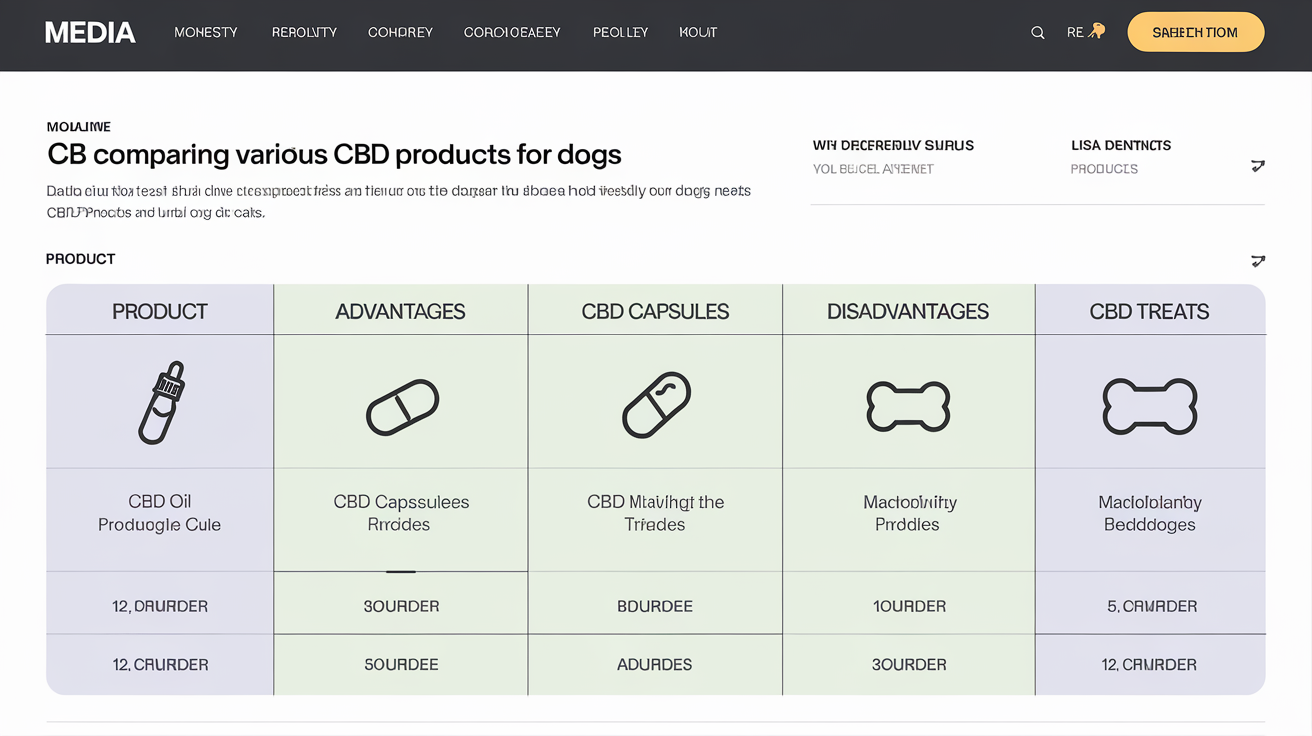The width and height of the screenshot is (1312, 736).
Task: Open the PEOLLEY nav item
Action: click(x=620, y=33)
